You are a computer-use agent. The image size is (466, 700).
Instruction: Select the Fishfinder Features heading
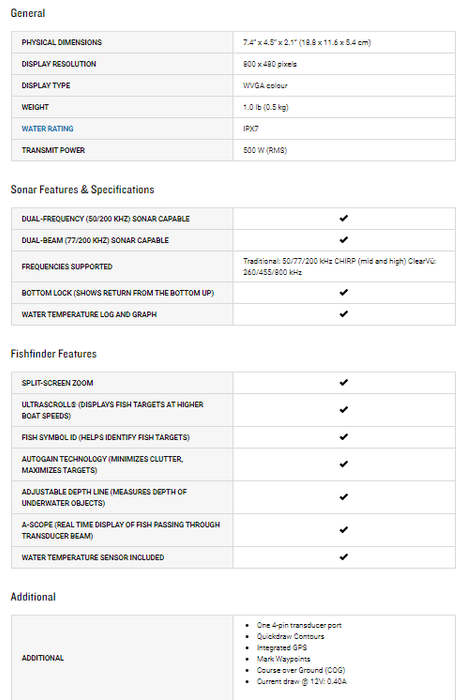tap(54, 354)
